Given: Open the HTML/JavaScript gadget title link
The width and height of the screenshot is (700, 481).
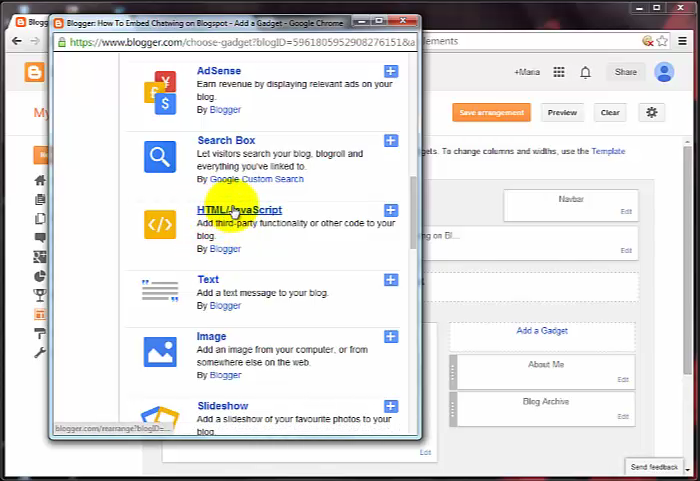Looking at the screenshot, I should 239,210.
